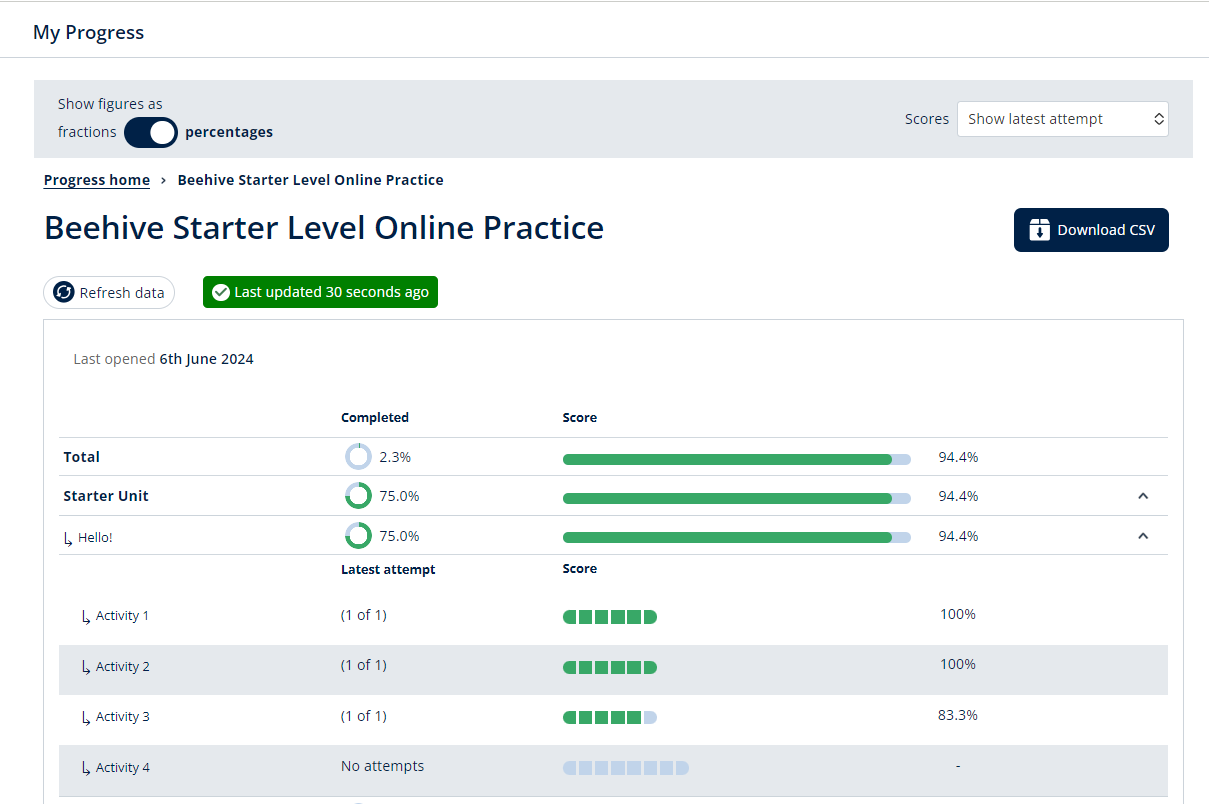This screenshot has width=1209, height=804.
Task: Collapse the Starter Unit row chevron
Action: pyautogui.click(x=1143, y=496)
